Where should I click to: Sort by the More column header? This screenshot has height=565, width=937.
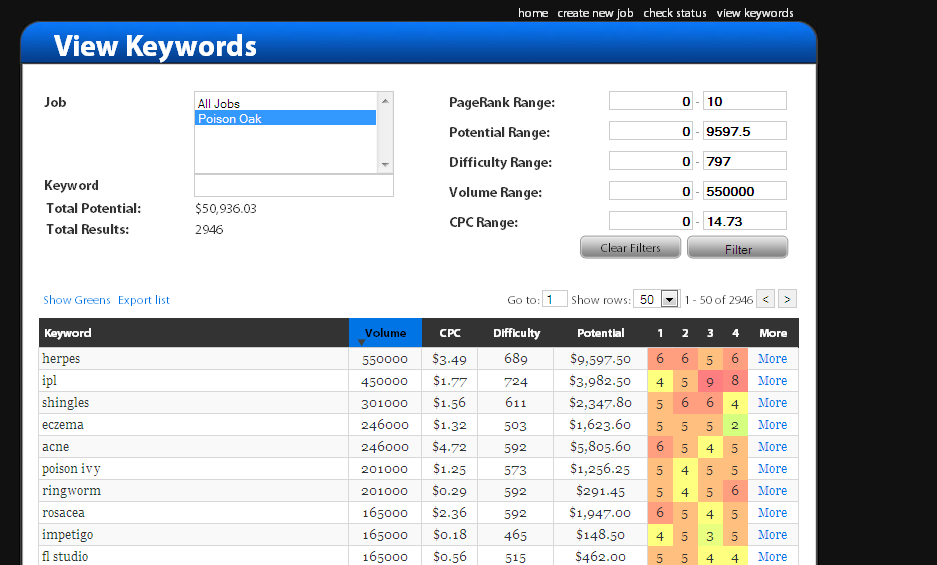point(773,333)
